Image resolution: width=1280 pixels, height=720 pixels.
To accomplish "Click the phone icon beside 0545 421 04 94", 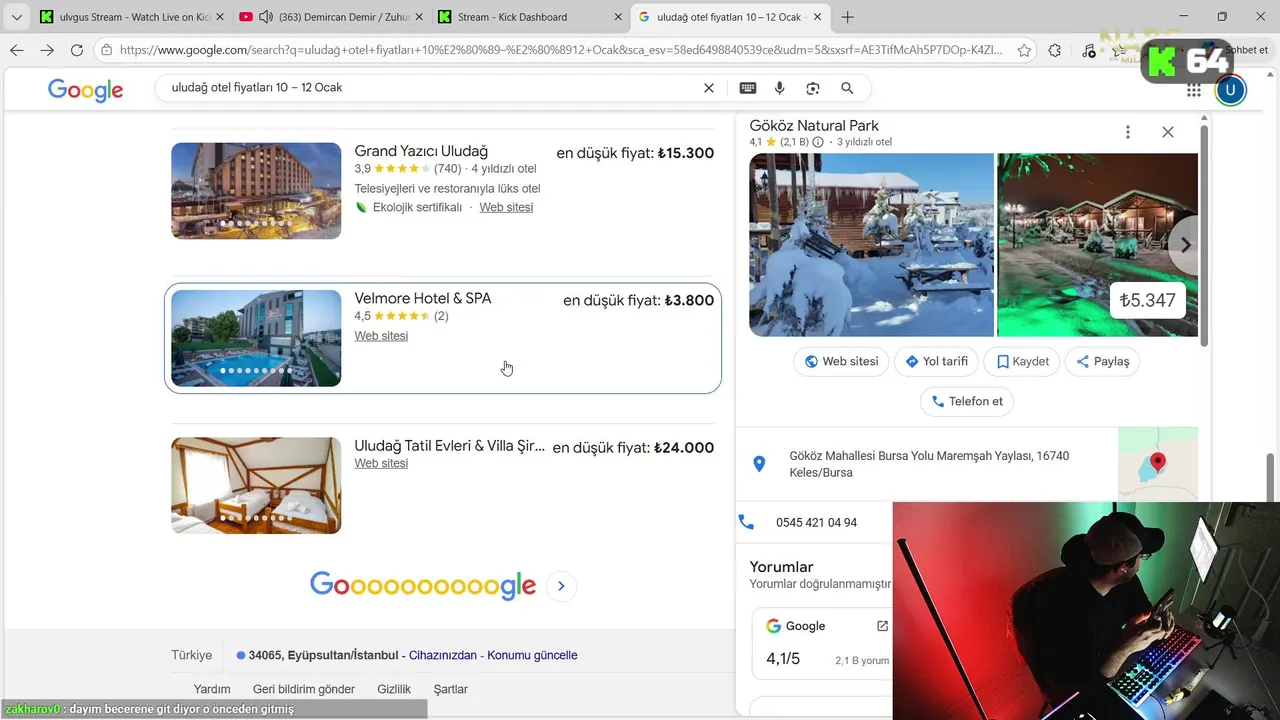I will [x=746, y=522].
